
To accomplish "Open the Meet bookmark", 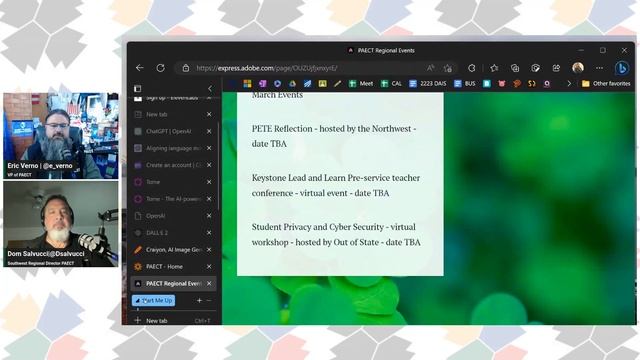I will coord(361,84).
